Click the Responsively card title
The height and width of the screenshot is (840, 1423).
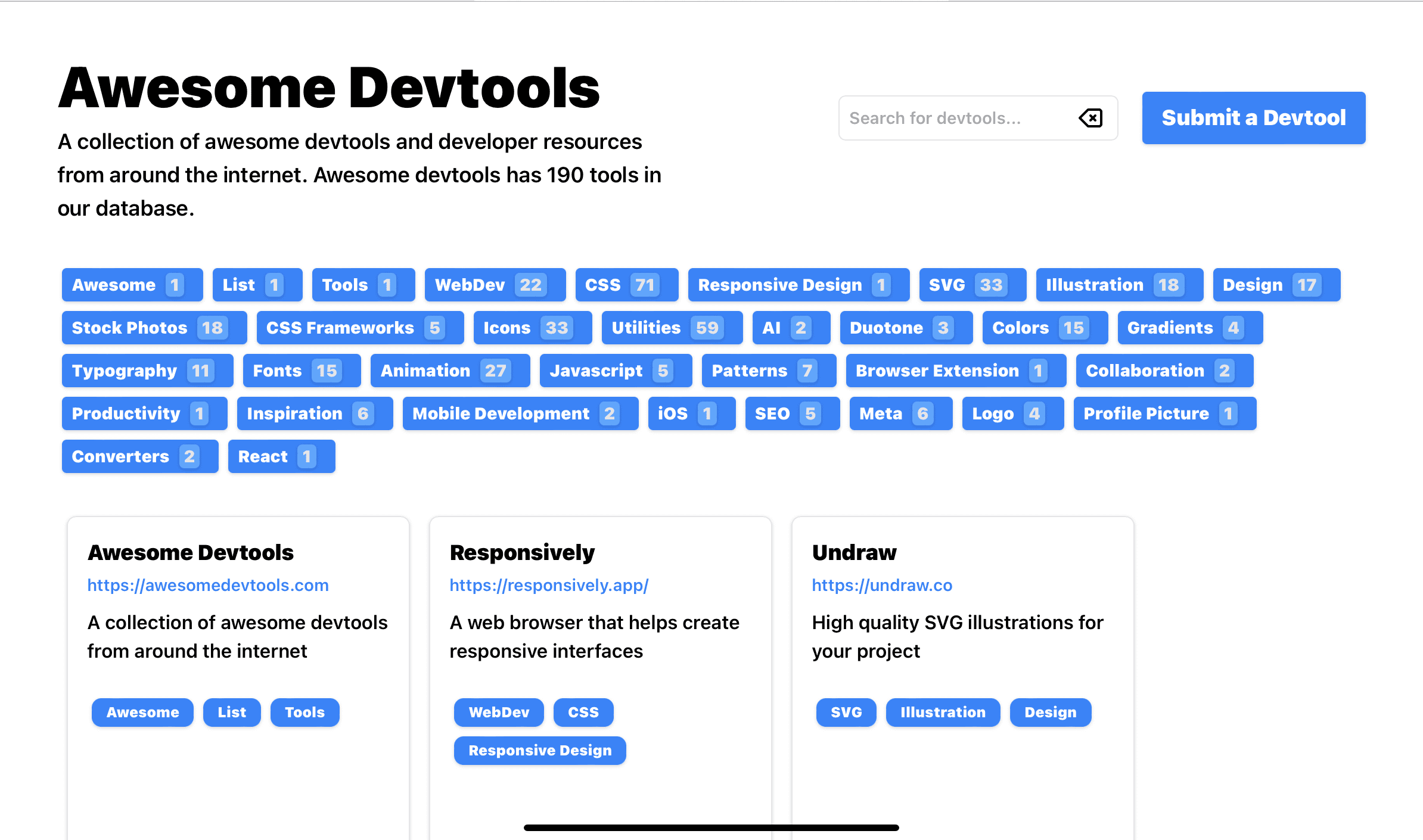pos(522,552)
